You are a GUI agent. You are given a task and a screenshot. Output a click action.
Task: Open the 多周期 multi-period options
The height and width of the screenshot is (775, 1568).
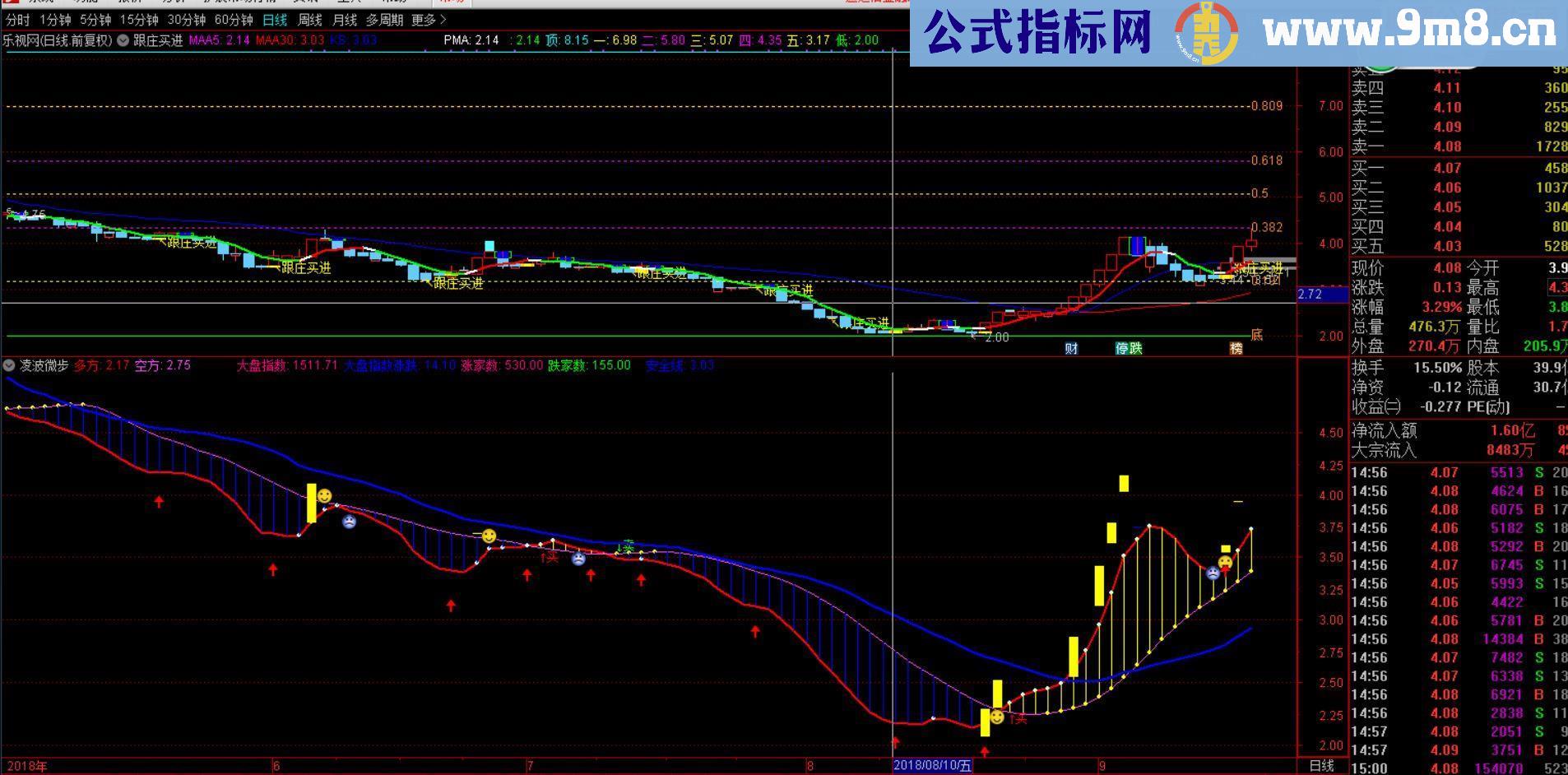pyautogui.click(x=383, y=20)
